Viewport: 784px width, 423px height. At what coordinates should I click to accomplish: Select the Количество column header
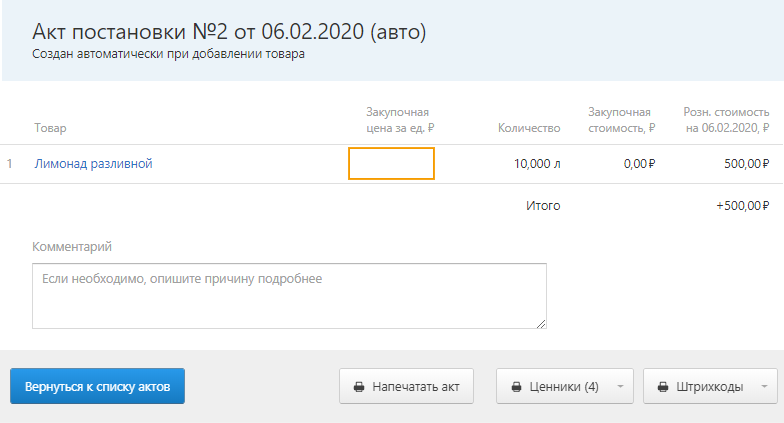[529, 128]
